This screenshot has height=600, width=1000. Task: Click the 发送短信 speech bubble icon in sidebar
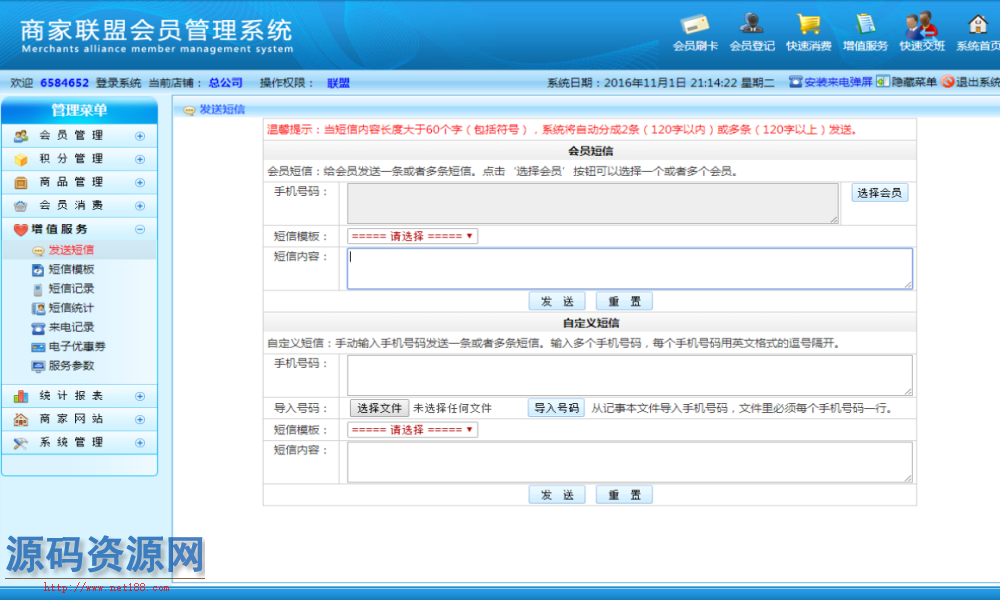[38, 251]
